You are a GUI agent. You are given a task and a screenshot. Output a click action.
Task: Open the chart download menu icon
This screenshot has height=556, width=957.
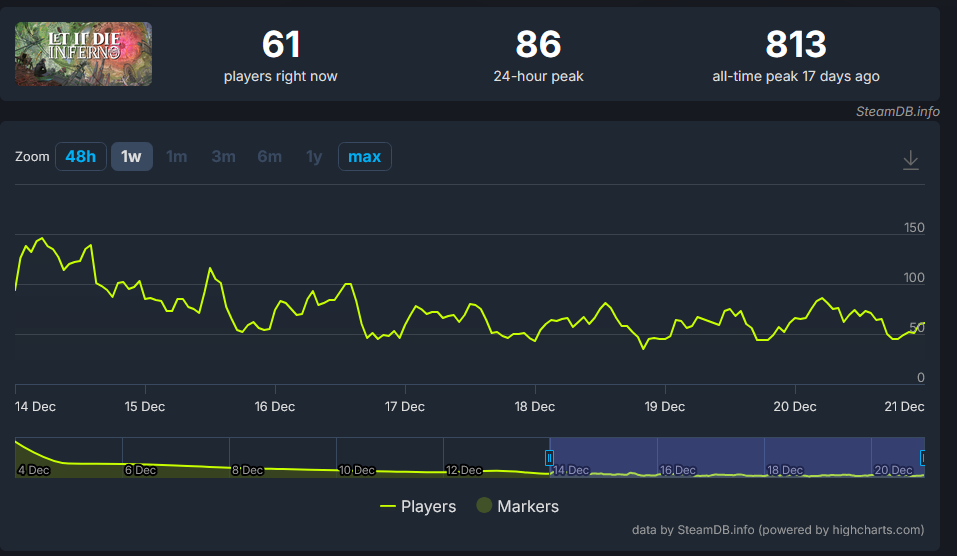(x=910, y=160)
